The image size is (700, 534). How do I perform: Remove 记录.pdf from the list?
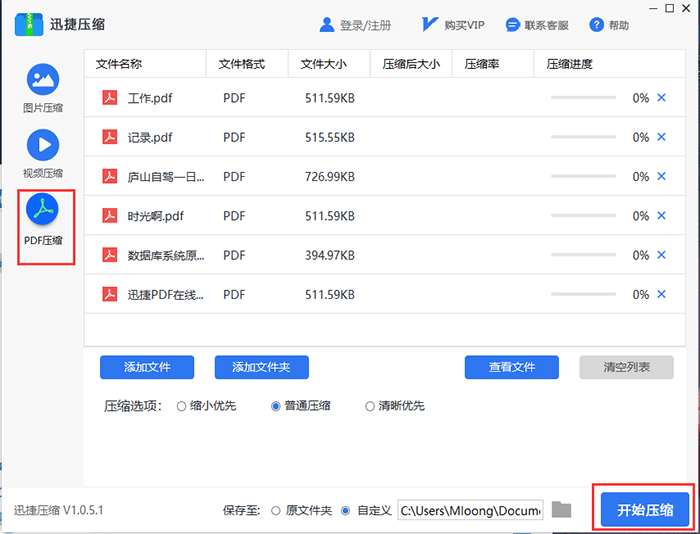pos(662,137)
